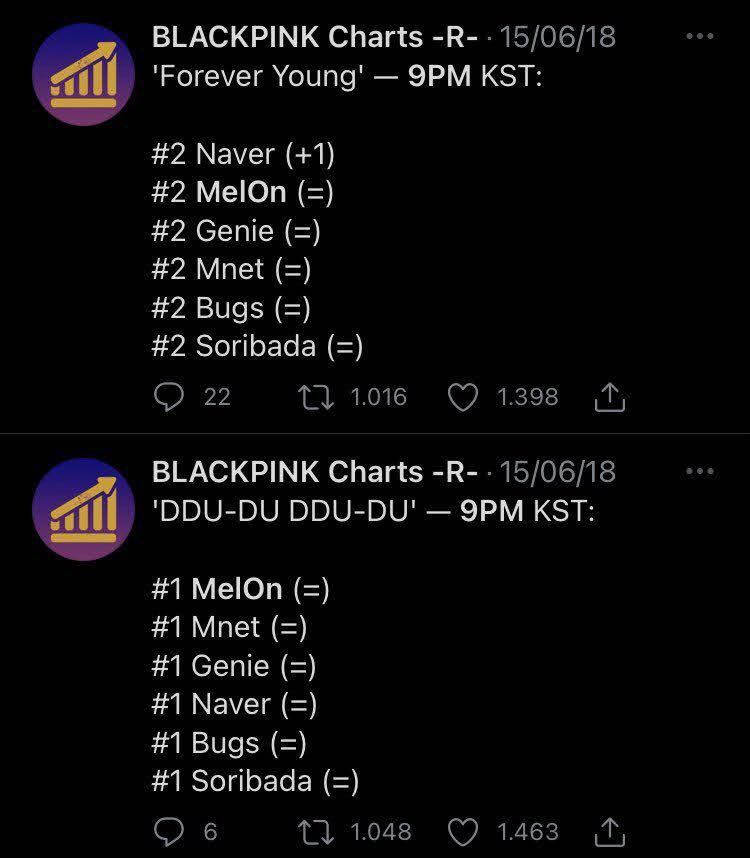Share the Forever Young tweet

point(609,397)
